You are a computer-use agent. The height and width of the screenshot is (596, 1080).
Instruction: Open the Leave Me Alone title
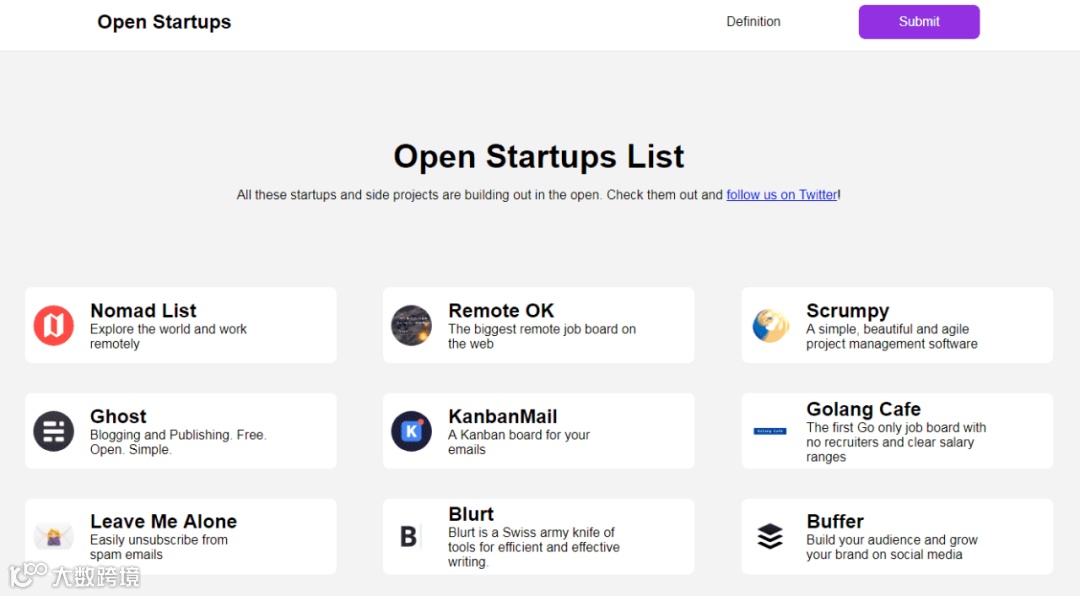(x=164, y=522)
